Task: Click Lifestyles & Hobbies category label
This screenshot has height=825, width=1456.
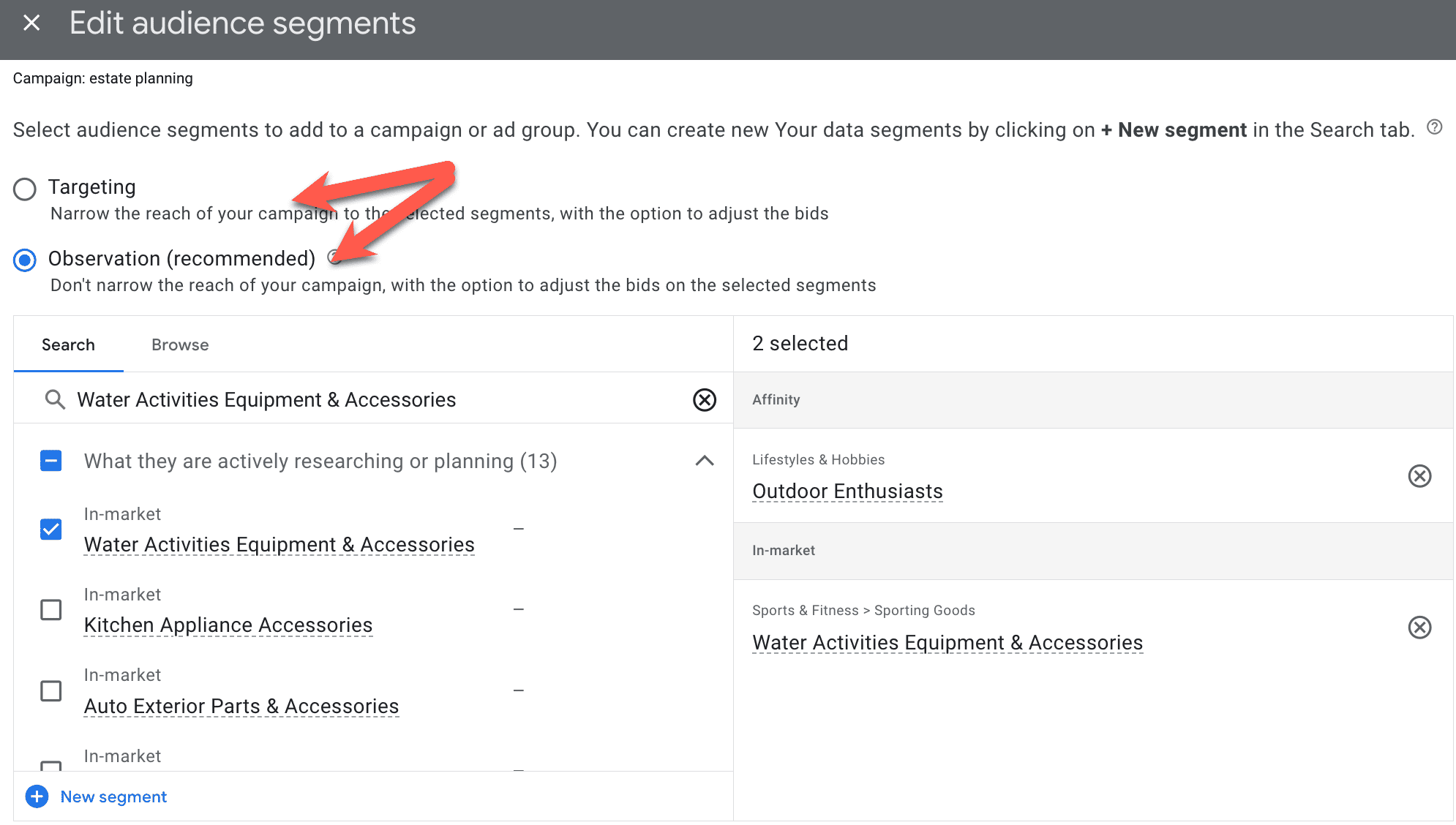Action: coord(819,460)
